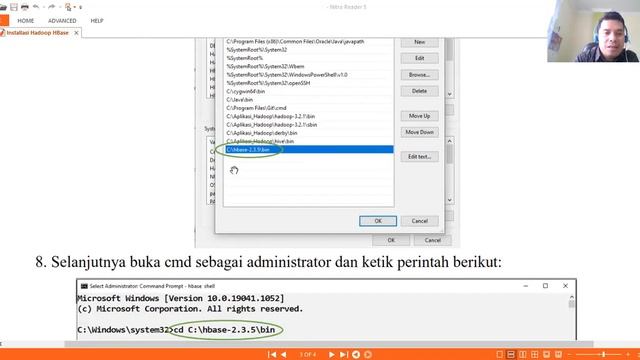Screen dimensions: 640x360
Task: Switch to the ADVANCED ribbon tab
Action: [x=62, y=21]
